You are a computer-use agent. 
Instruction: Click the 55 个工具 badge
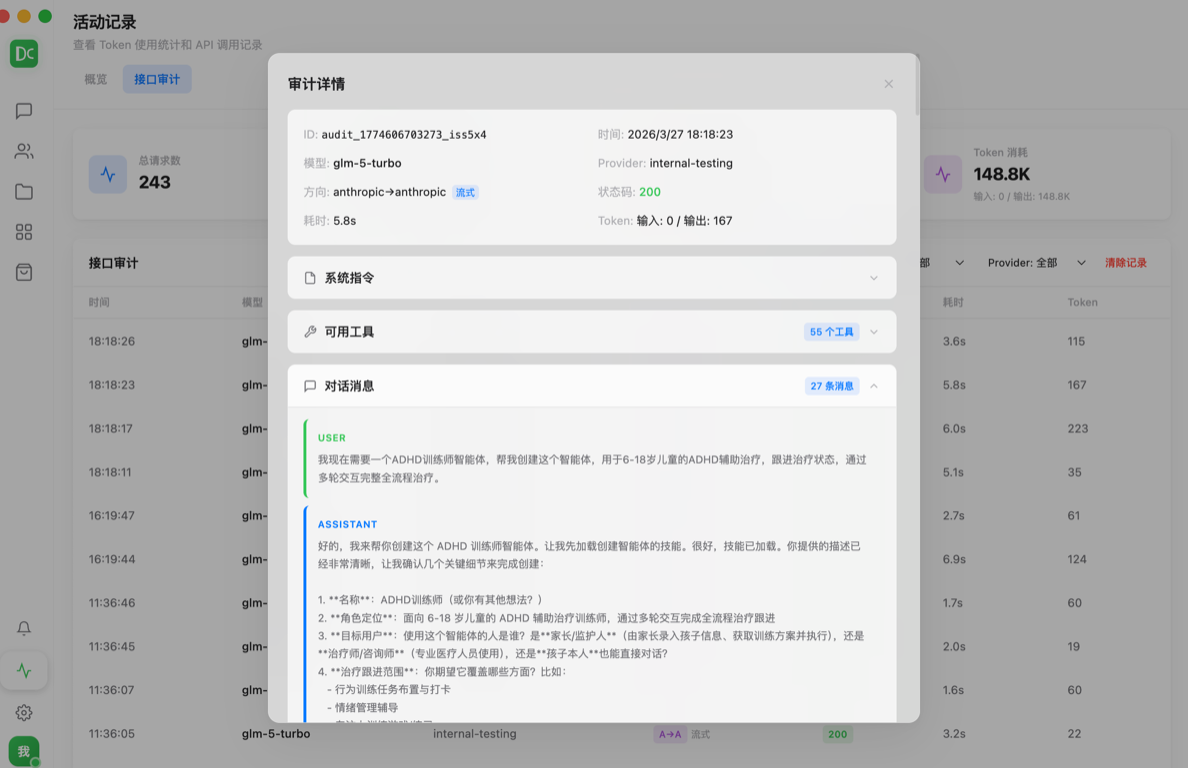click(831, 331)
